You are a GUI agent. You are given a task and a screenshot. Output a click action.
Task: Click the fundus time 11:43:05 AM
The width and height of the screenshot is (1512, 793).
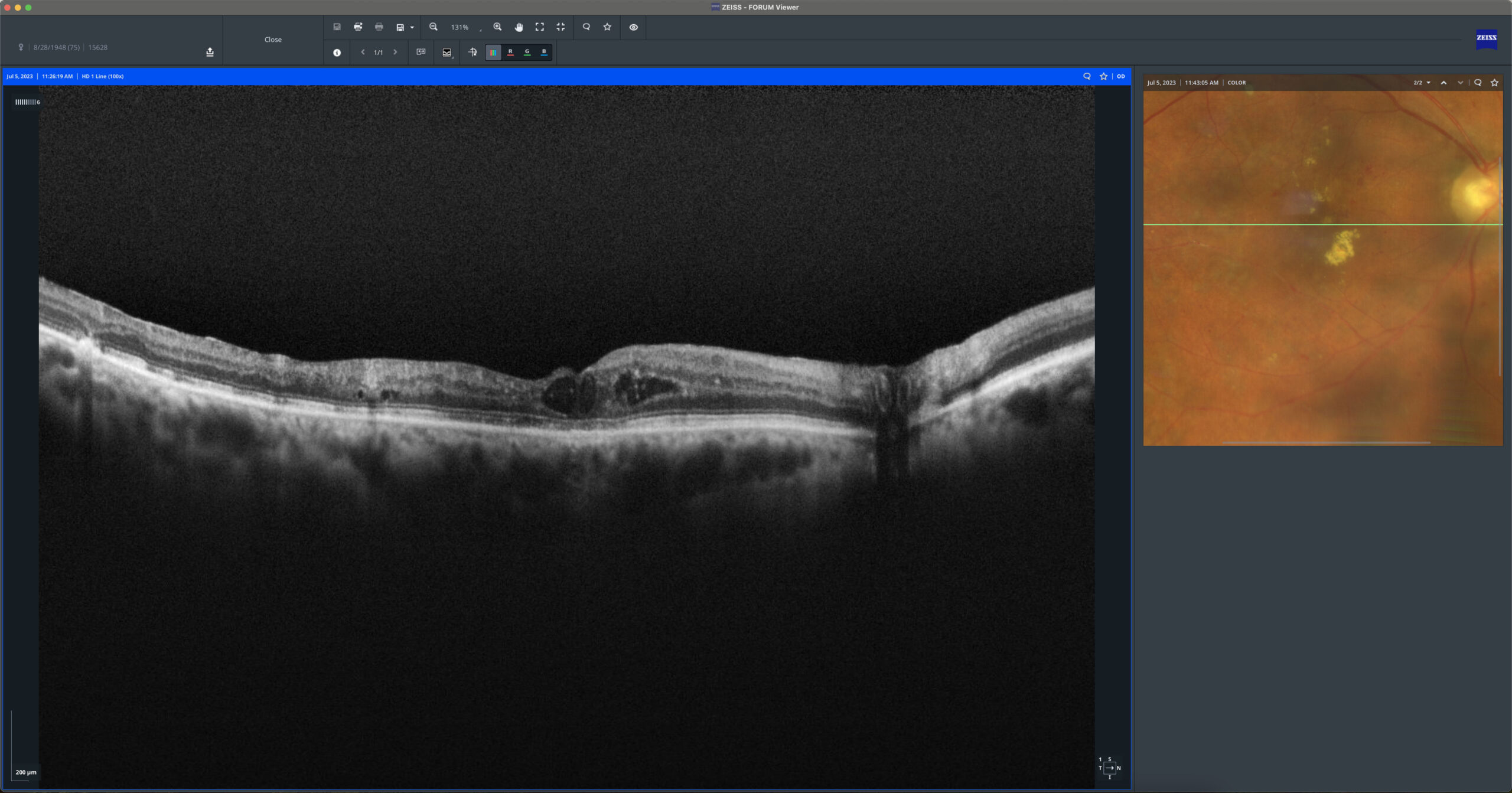1201,83
